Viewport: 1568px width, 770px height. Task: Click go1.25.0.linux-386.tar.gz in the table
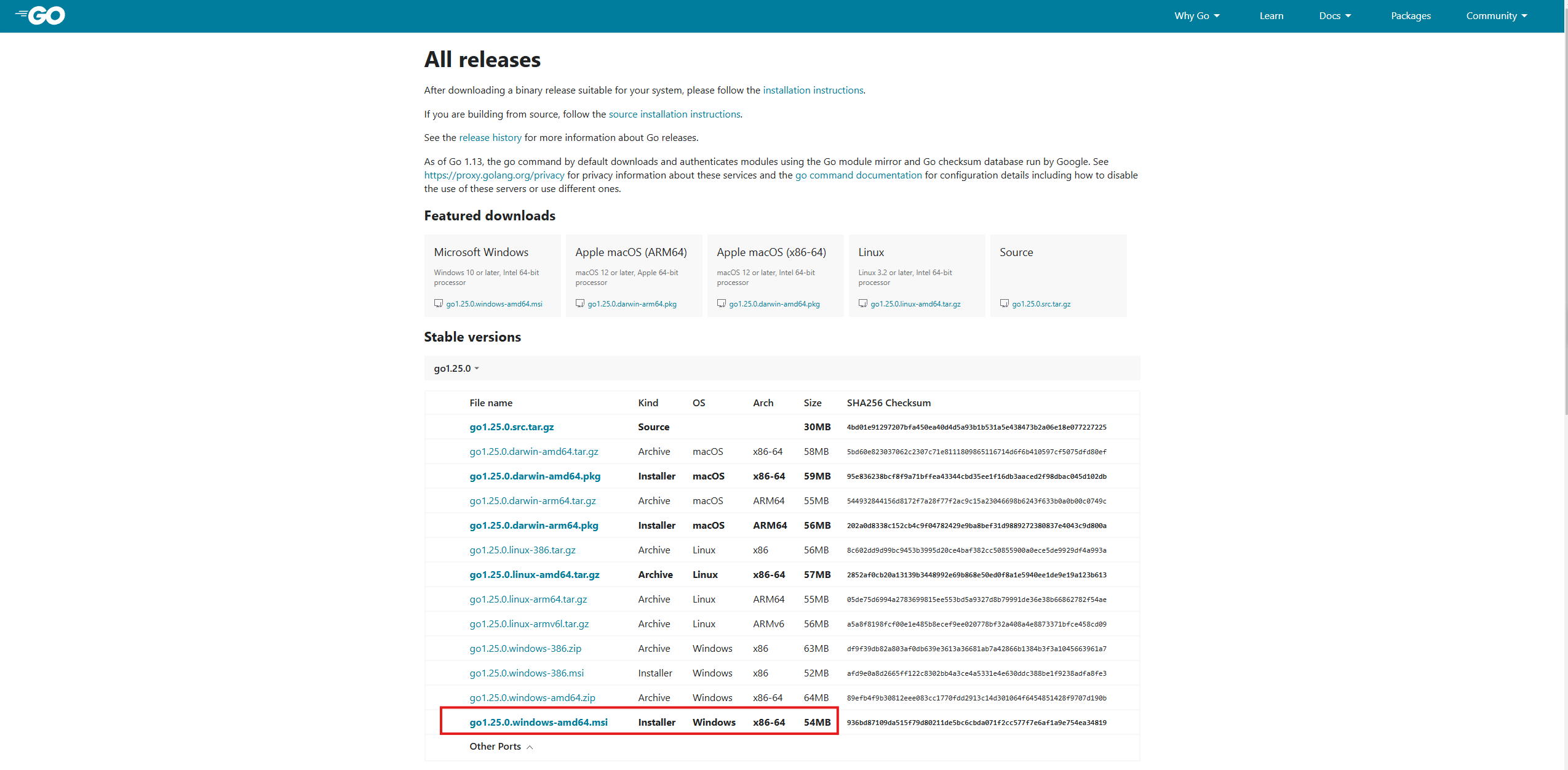(523, 550)
